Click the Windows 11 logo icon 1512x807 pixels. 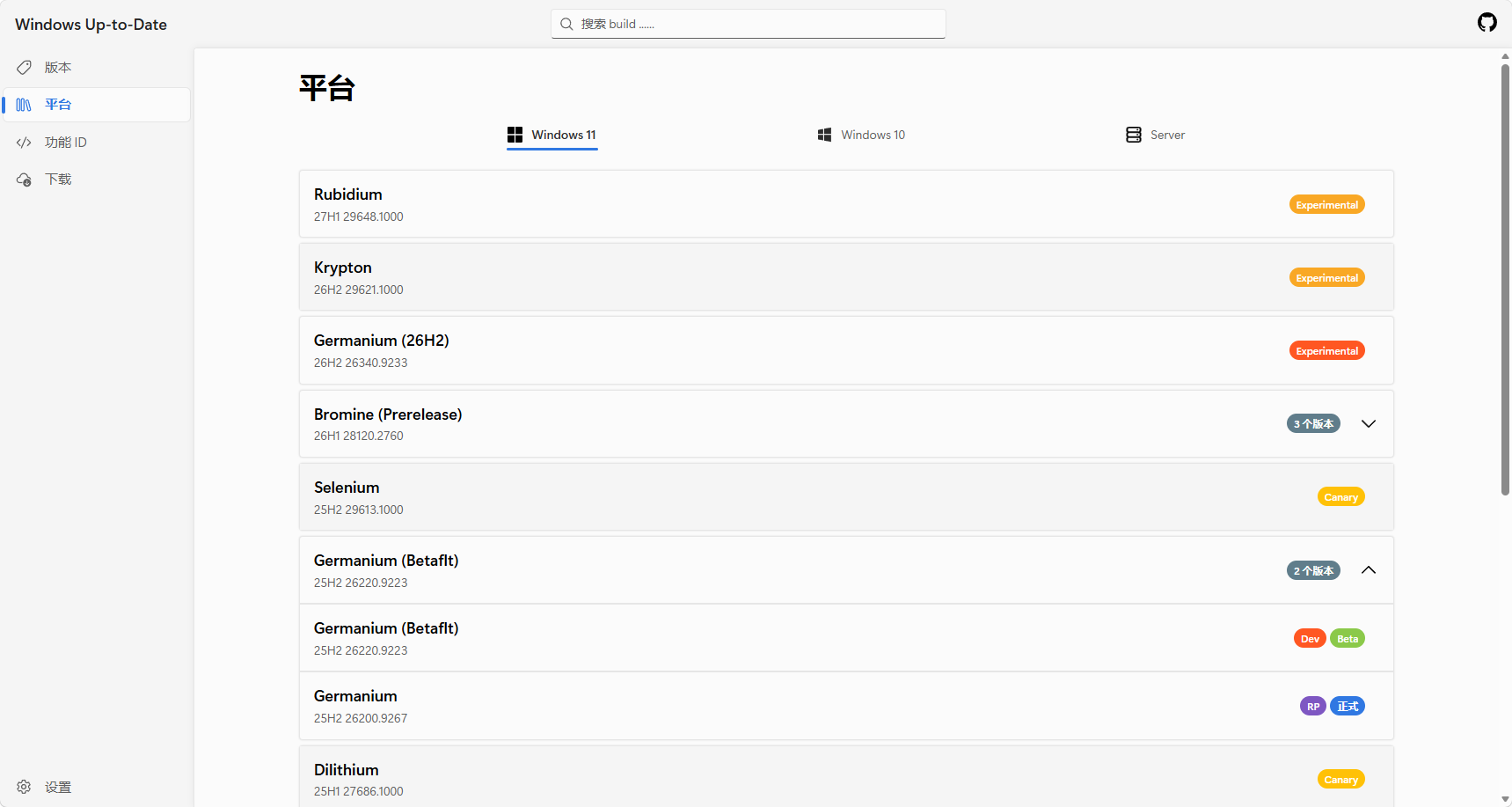[x=515, y=135]
